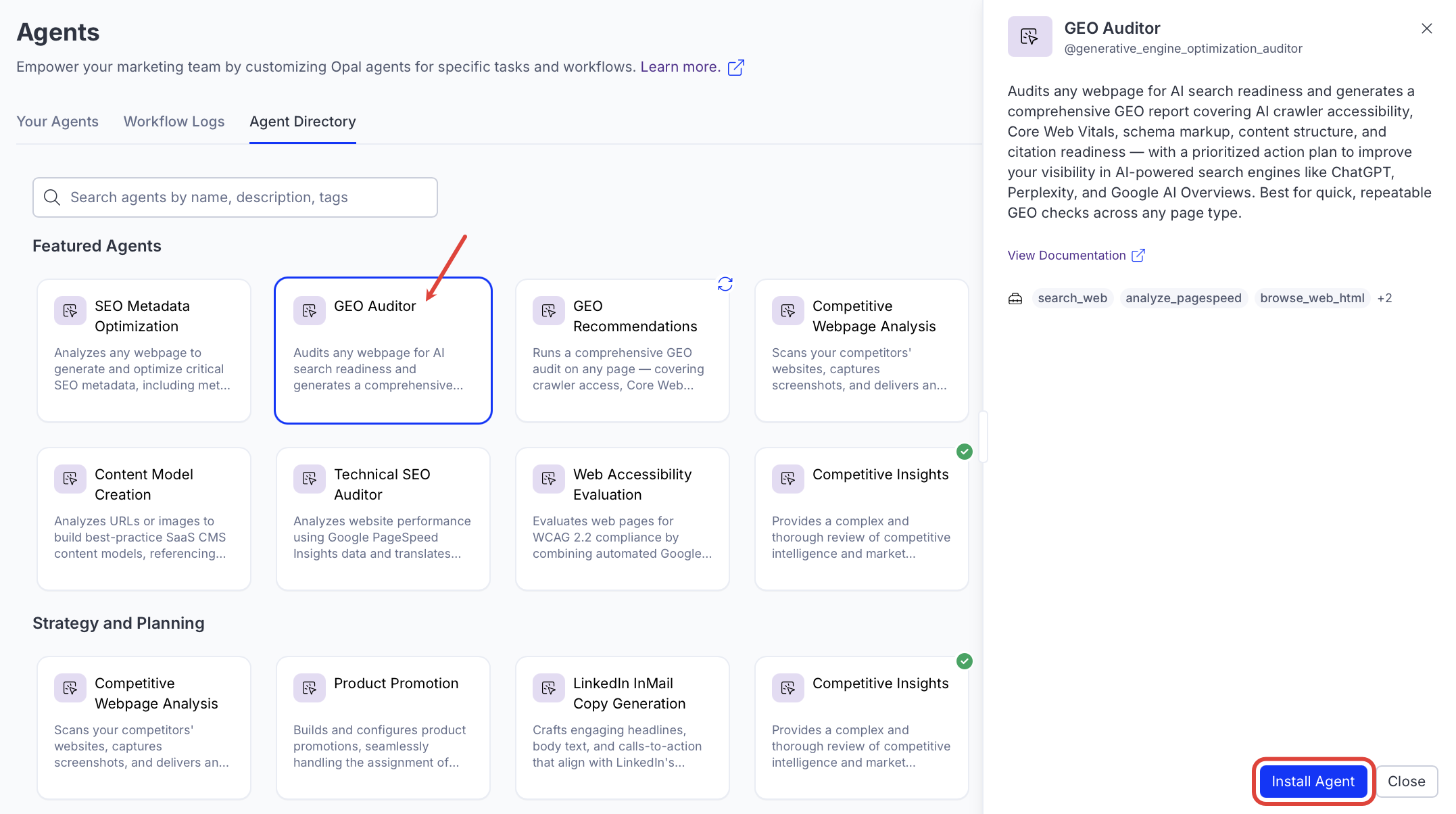Click the green checkmark on Featured Competitive Insights

pyautogui.click(x=965, y=452)
